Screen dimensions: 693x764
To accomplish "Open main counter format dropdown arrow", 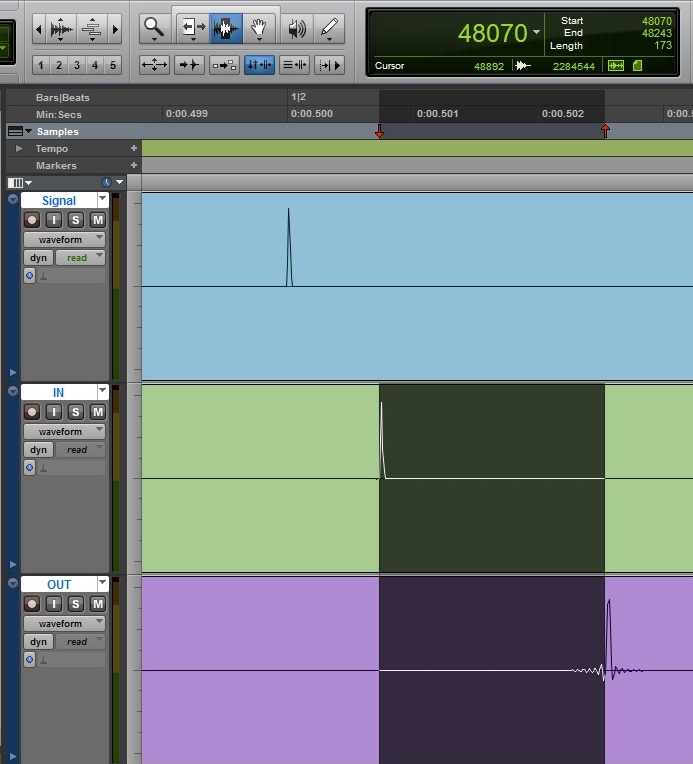I will tap(537, 33).
